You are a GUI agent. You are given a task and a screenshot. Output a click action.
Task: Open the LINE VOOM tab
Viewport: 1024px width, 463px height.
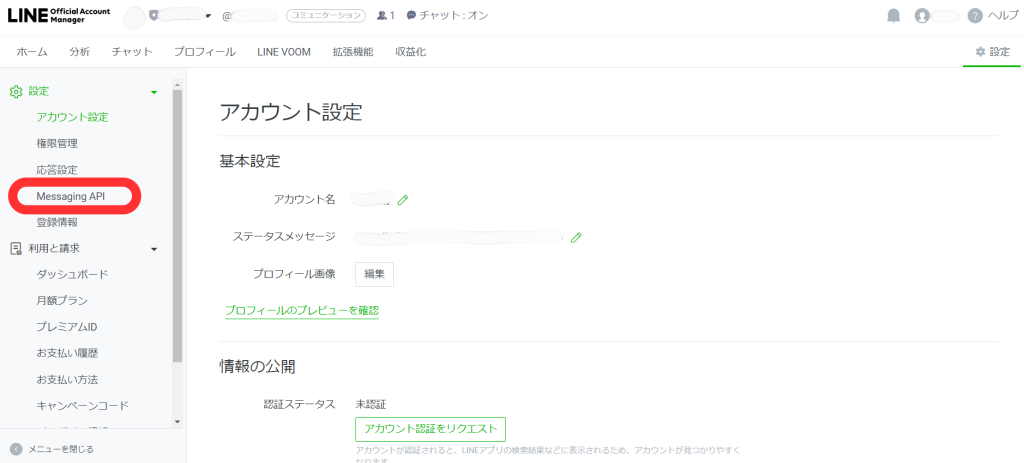point(283,52)
